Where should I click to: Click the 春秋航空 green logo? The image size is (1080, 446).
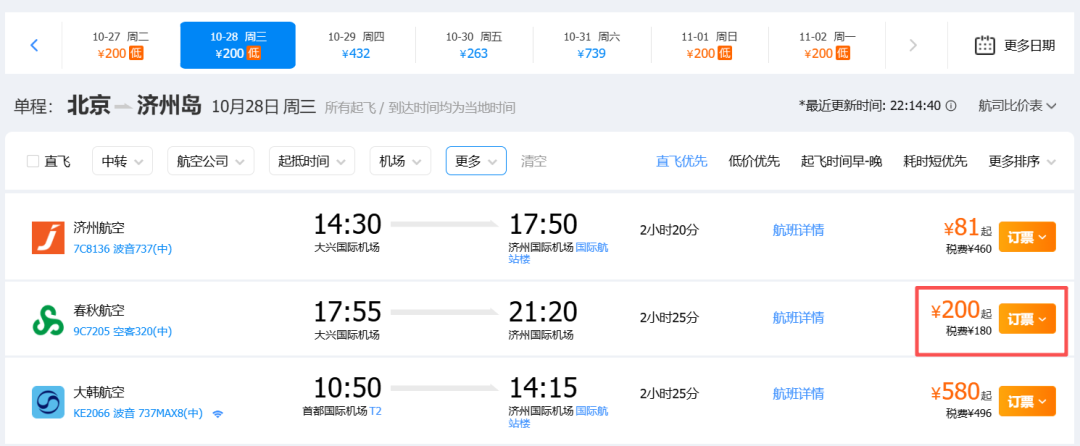[x=48, y=320]
